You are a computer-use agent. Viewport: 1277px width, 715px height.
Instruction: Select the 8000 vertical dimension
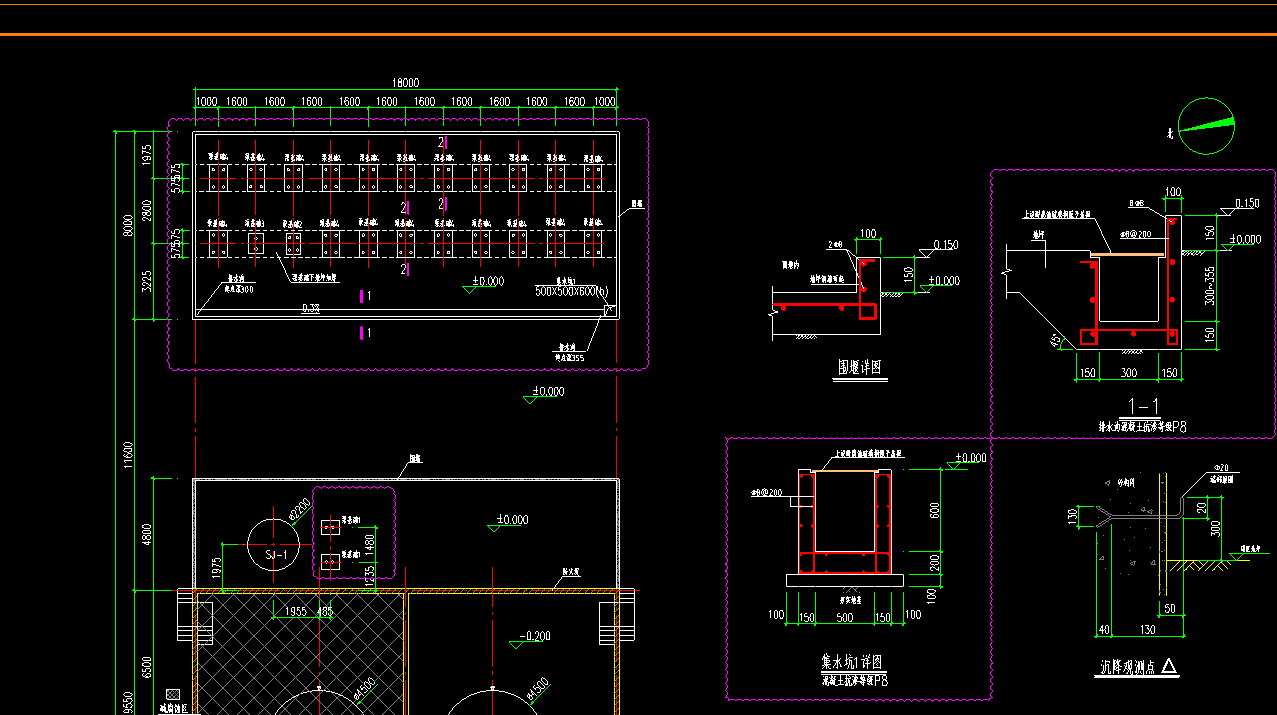pos(127,225)
